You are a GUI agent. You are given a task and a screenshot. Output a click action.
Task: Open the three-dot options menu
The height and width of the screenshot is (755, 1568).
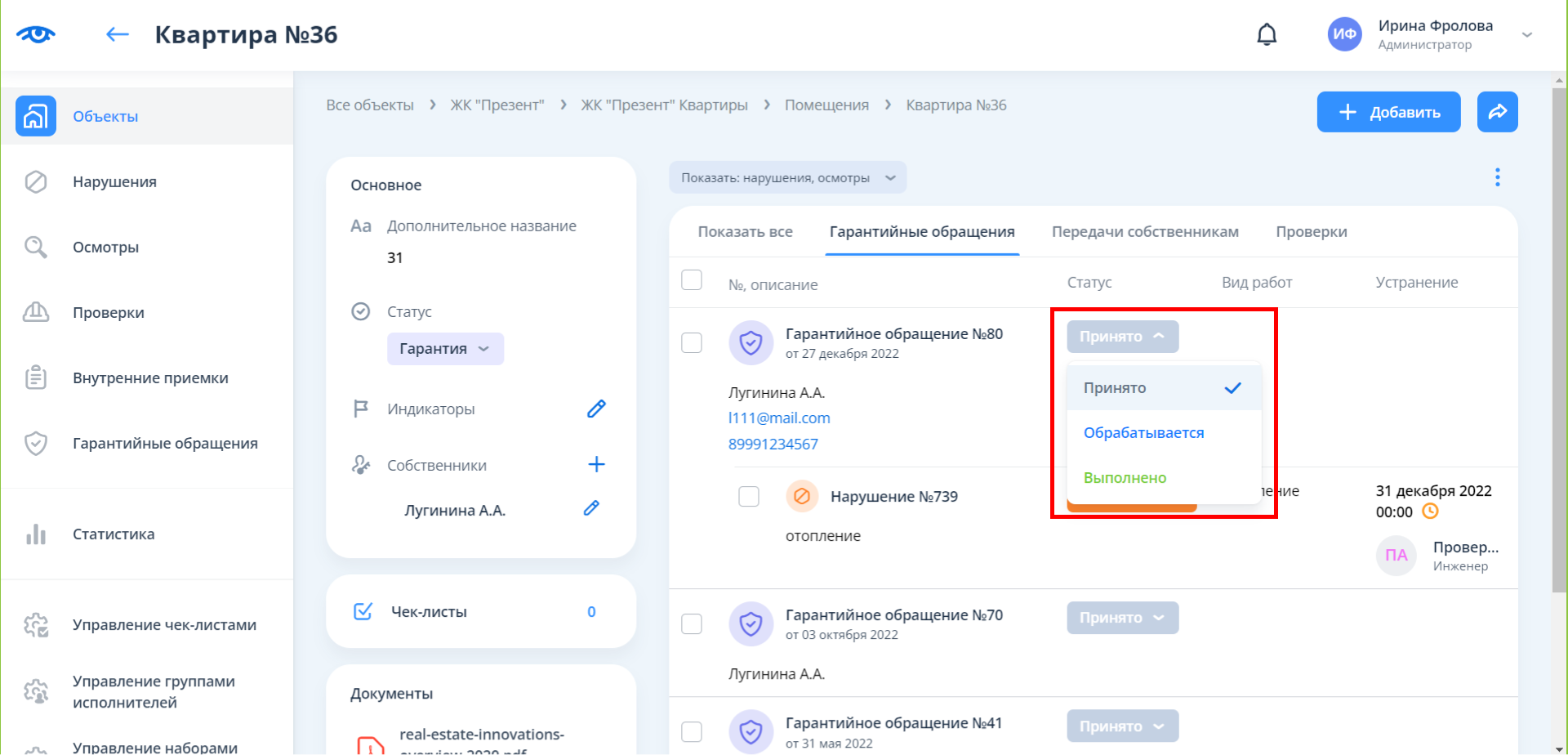click(1497, 177)
